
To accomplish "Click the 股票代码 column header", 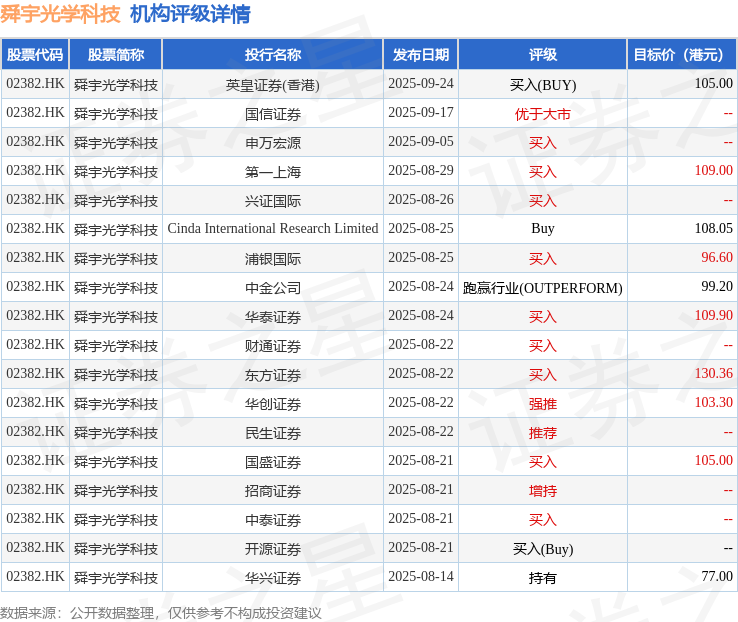I will coord(35,55).
